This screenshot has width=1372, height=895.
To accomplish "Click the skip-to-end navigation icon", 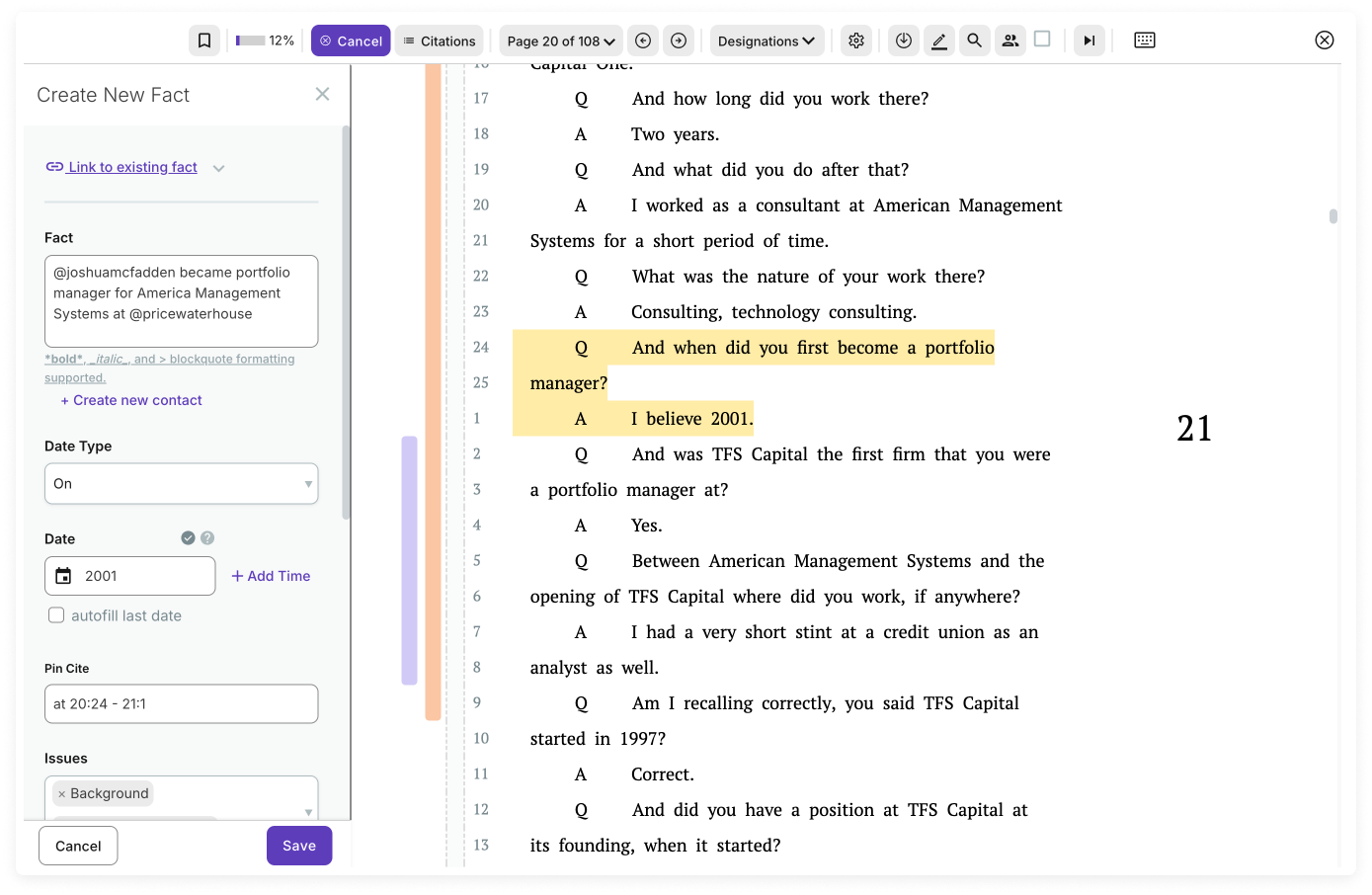I will [1089, 40].
